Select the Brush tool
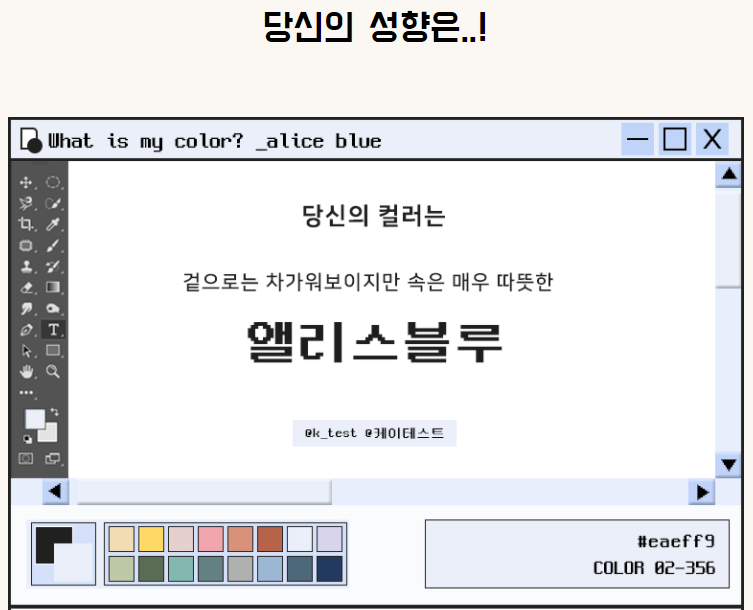The image size is (753, 610). (53, 245)
